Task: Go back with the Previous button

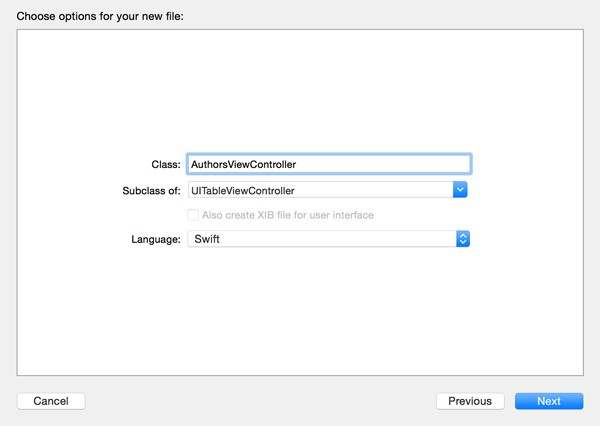Action: [x=470, y=401]
